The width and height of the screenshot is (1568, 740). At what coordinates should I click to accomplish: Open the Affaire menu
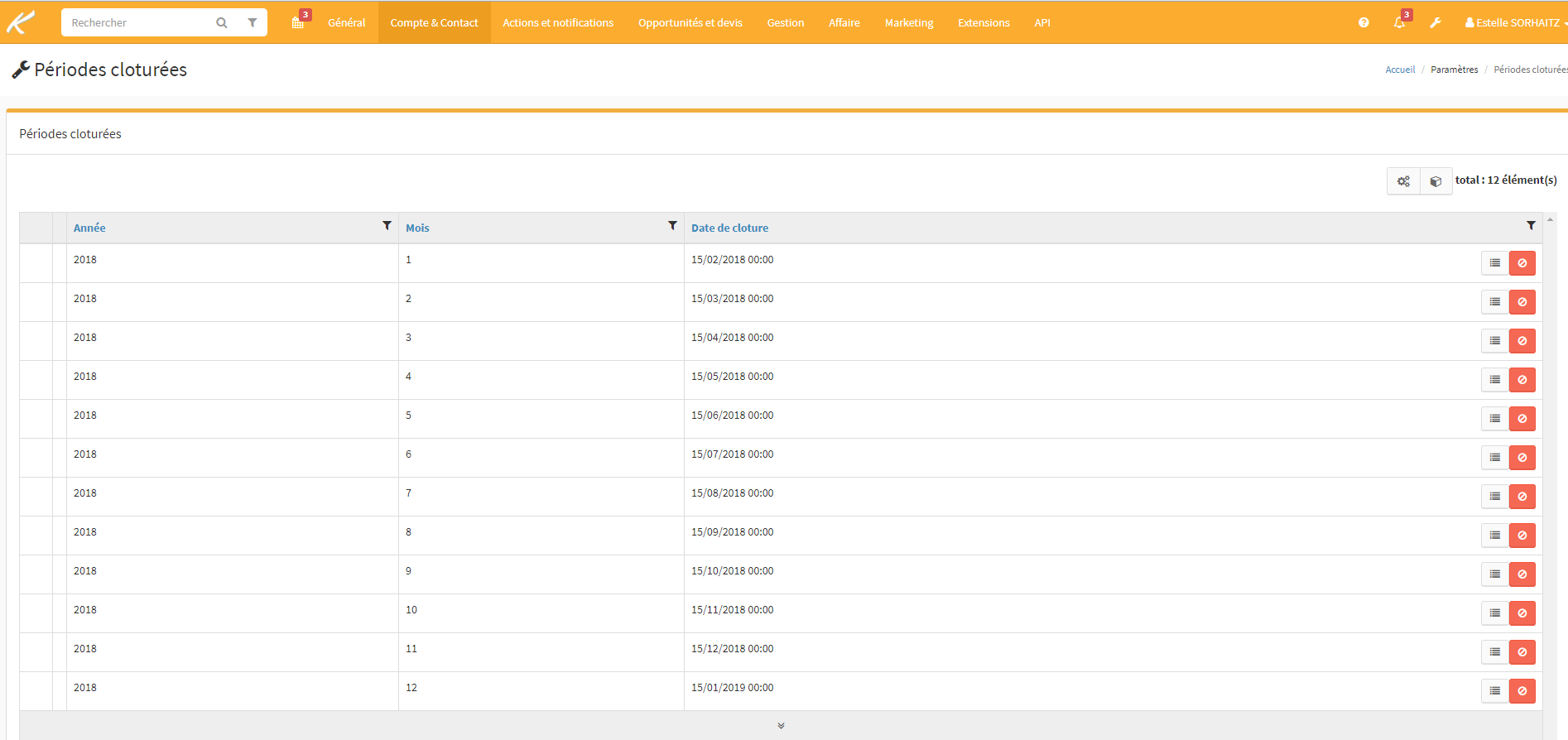(x=844, y=22)
